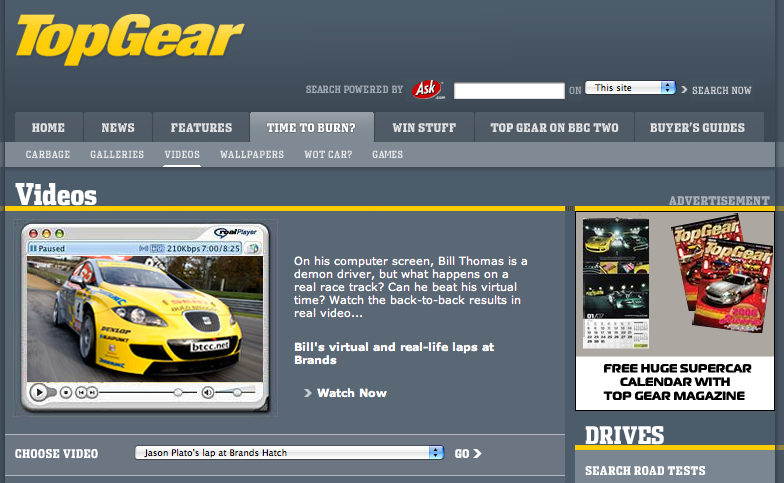Open the Time to Burn? tab

[x=311, y=128]
